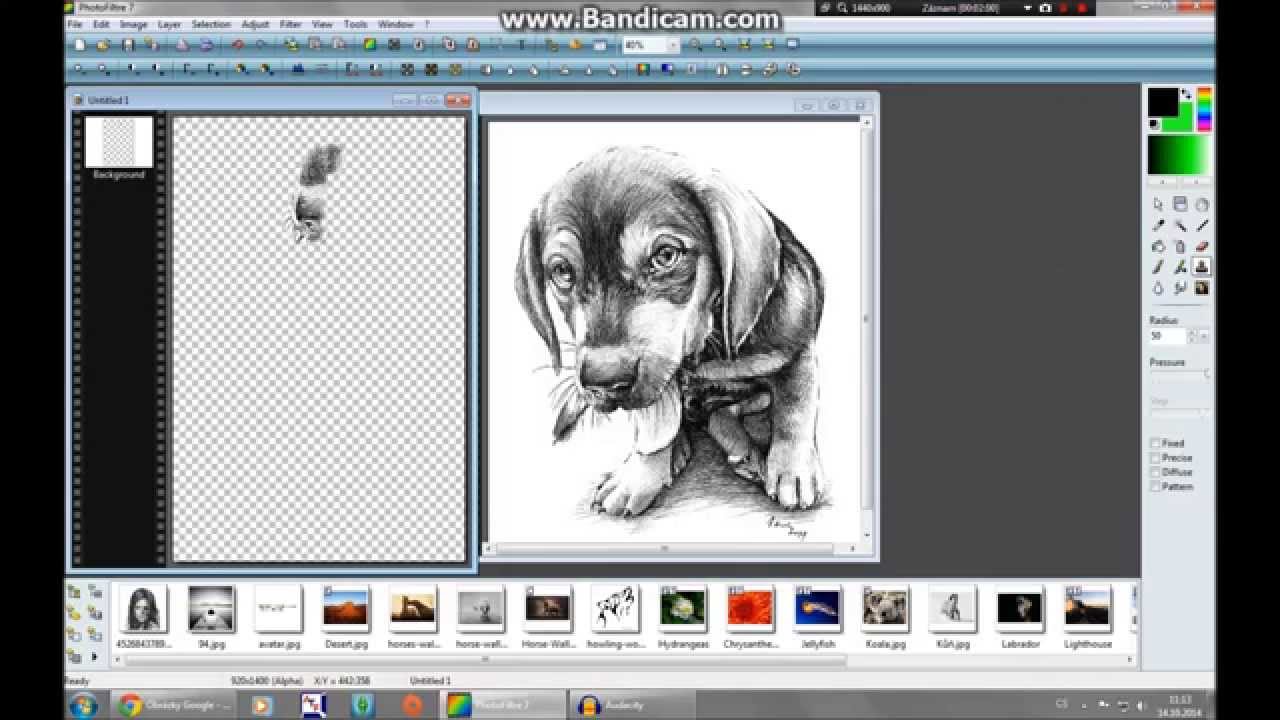The width and height of the screenshot is (1280, 720).
Task: Open the Filter menu
Action: coord(291,24)
